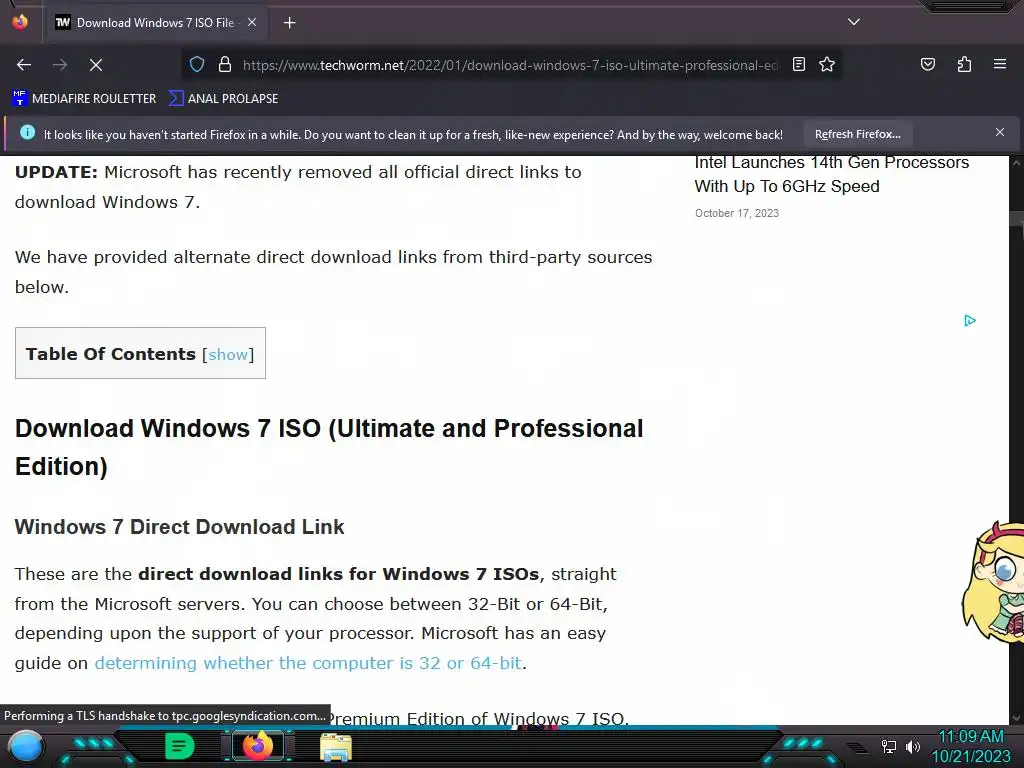Open MEDIAFIRE ROULETTER bookmark

pyautogui.click(x=84, y=99)
